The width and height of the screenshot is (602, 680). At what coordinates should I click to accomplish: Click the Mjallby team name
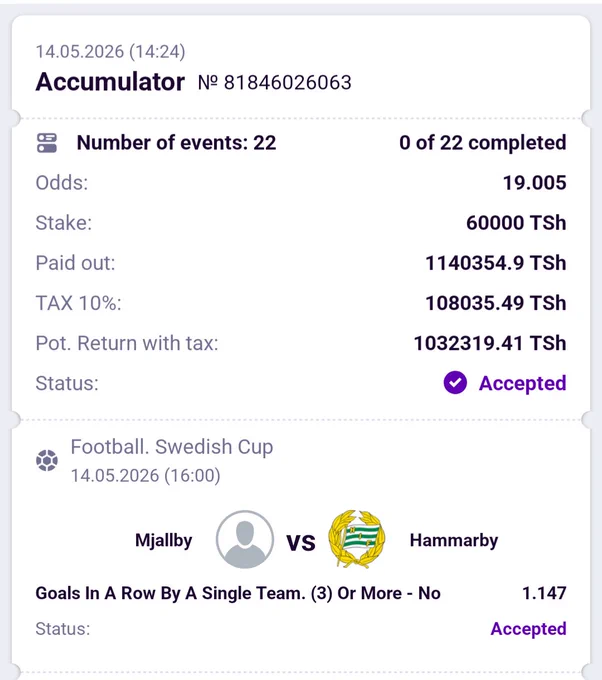(164, 540)
